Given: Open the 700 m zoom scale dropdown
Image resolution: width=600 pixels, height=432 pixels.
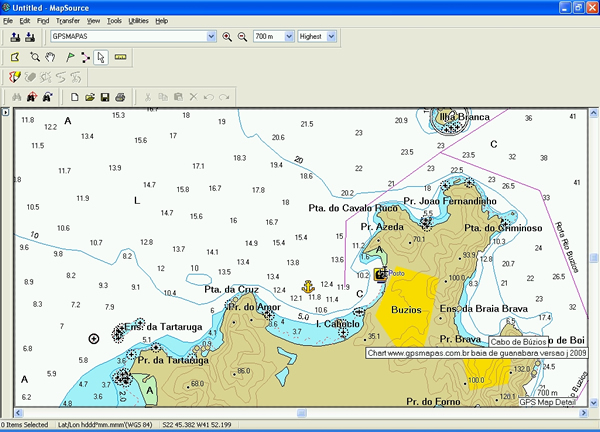Looking at the screenshot, I should click(x=289, y=37).
